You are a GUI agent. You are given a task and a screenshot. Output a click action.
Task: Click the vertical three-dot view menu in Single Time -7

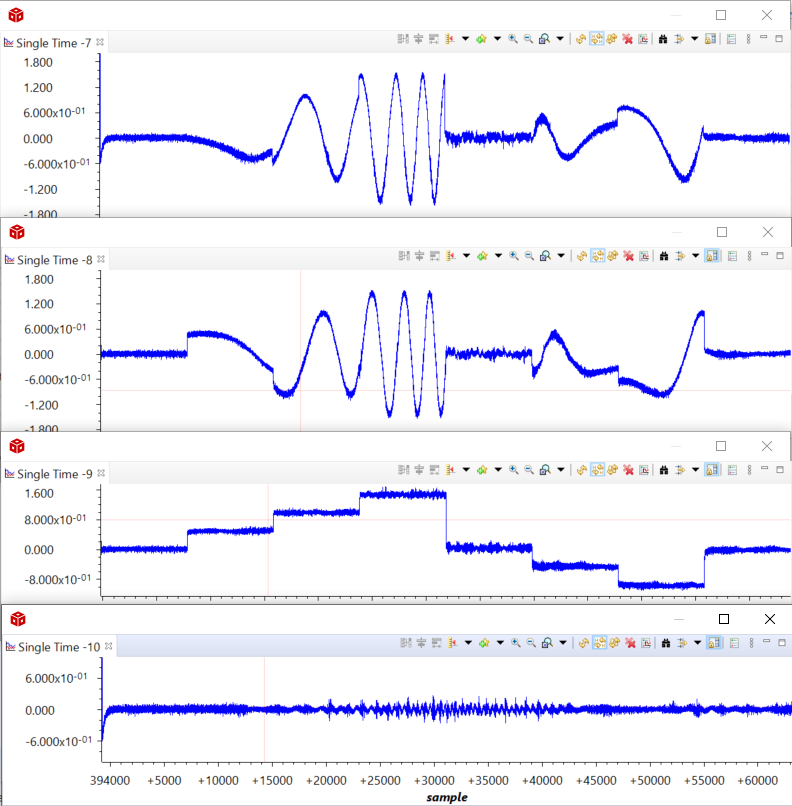[x=749, y=39]
